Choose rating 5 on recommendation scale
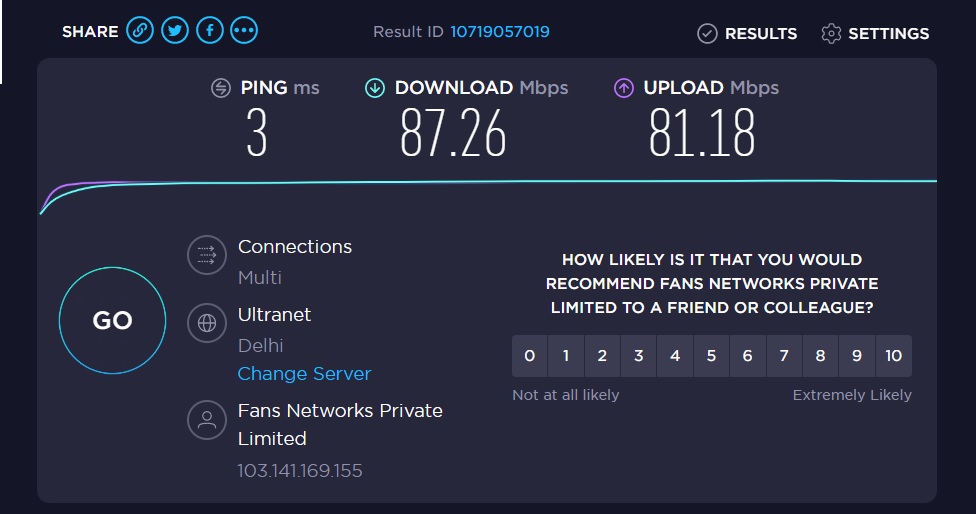The image size is (976, 514). click(x=711, y=356)
